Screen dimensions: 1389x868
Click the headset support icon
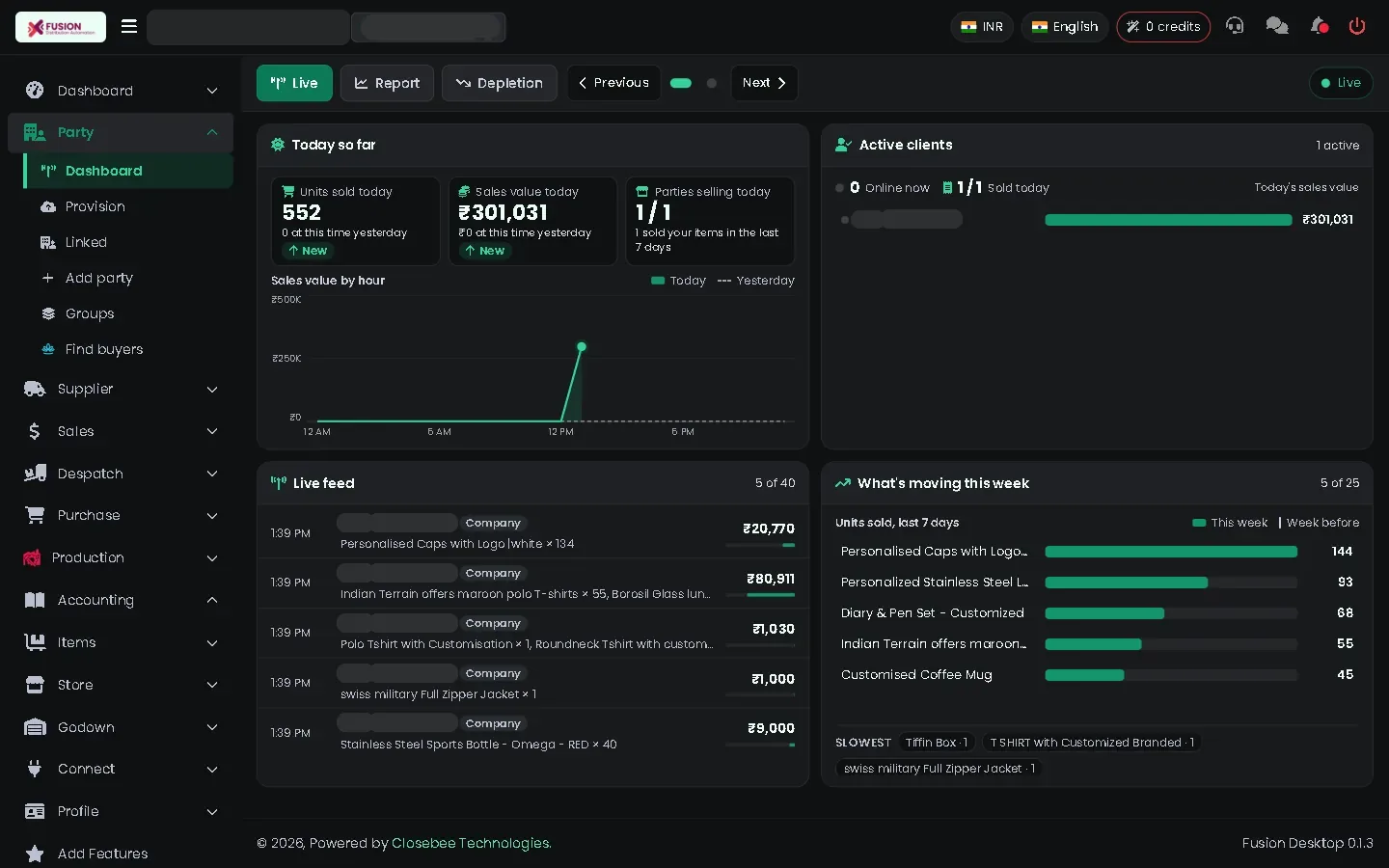(1235, 26)
